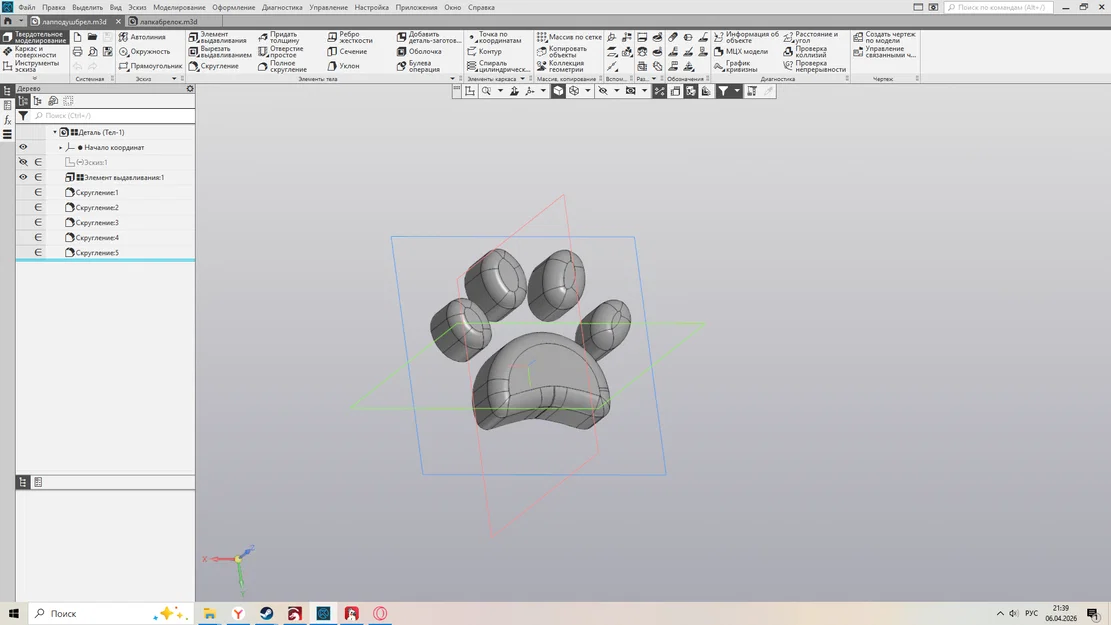The height and width of the screenshot is (625, 1111).
Task: Select the Окружность circle tool
Action: pos(145,52)
